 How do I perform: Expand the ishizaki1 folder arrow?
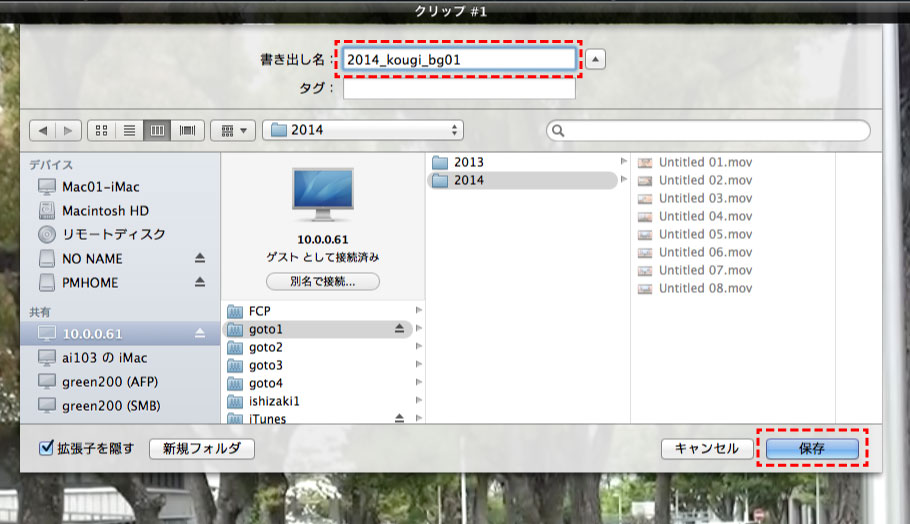tap(418, 400)
